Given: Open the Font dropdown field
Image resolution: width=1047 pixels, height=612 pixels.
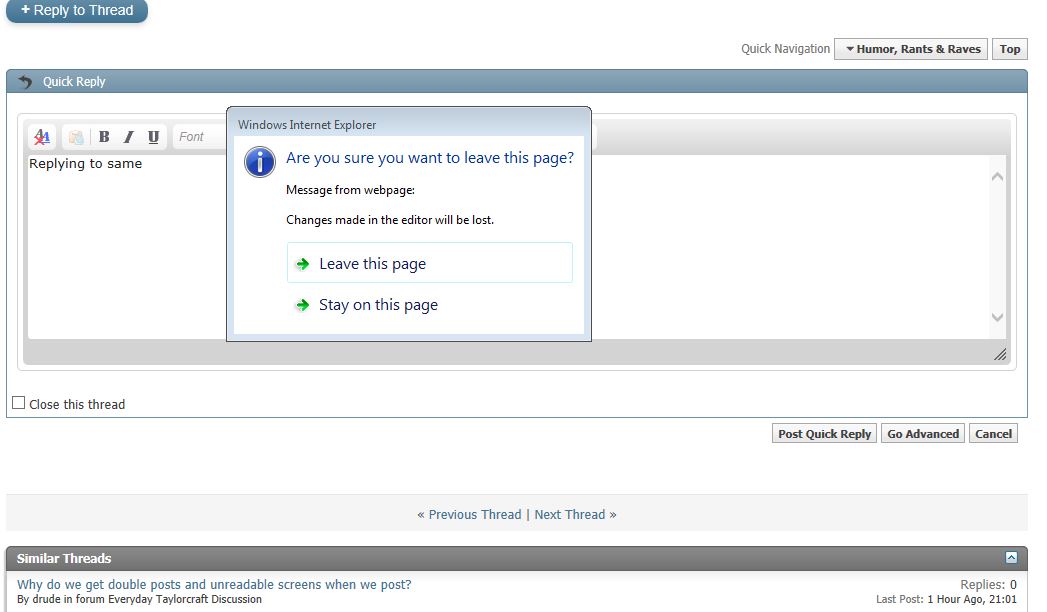Looking at the screenshot, I should click(200, 137).
